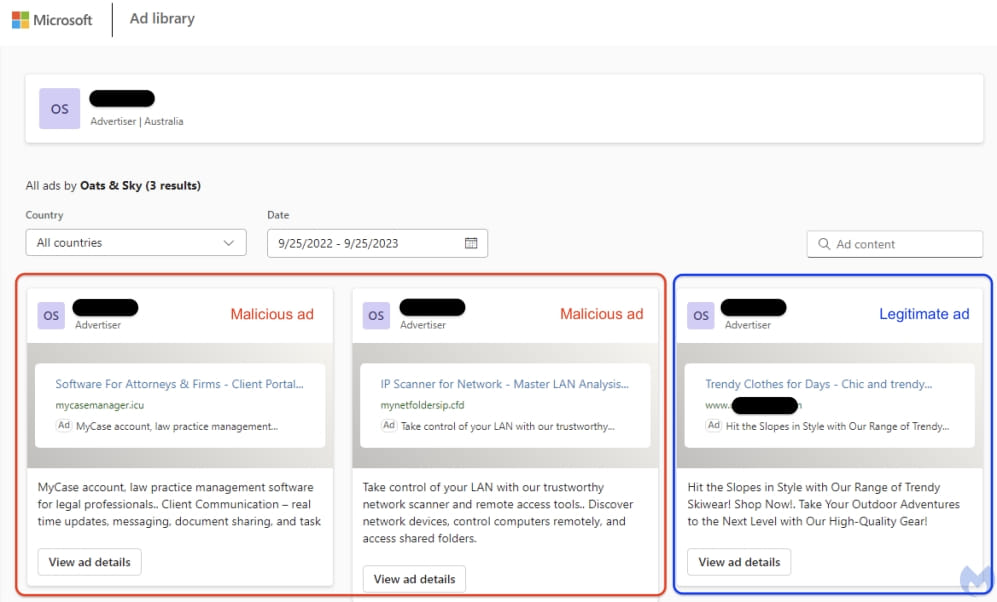Click the OS avatar beside Advertiser | Australia
Image resolution: width=997 pixels, height=602 pixels.
(x=60, y=109)
